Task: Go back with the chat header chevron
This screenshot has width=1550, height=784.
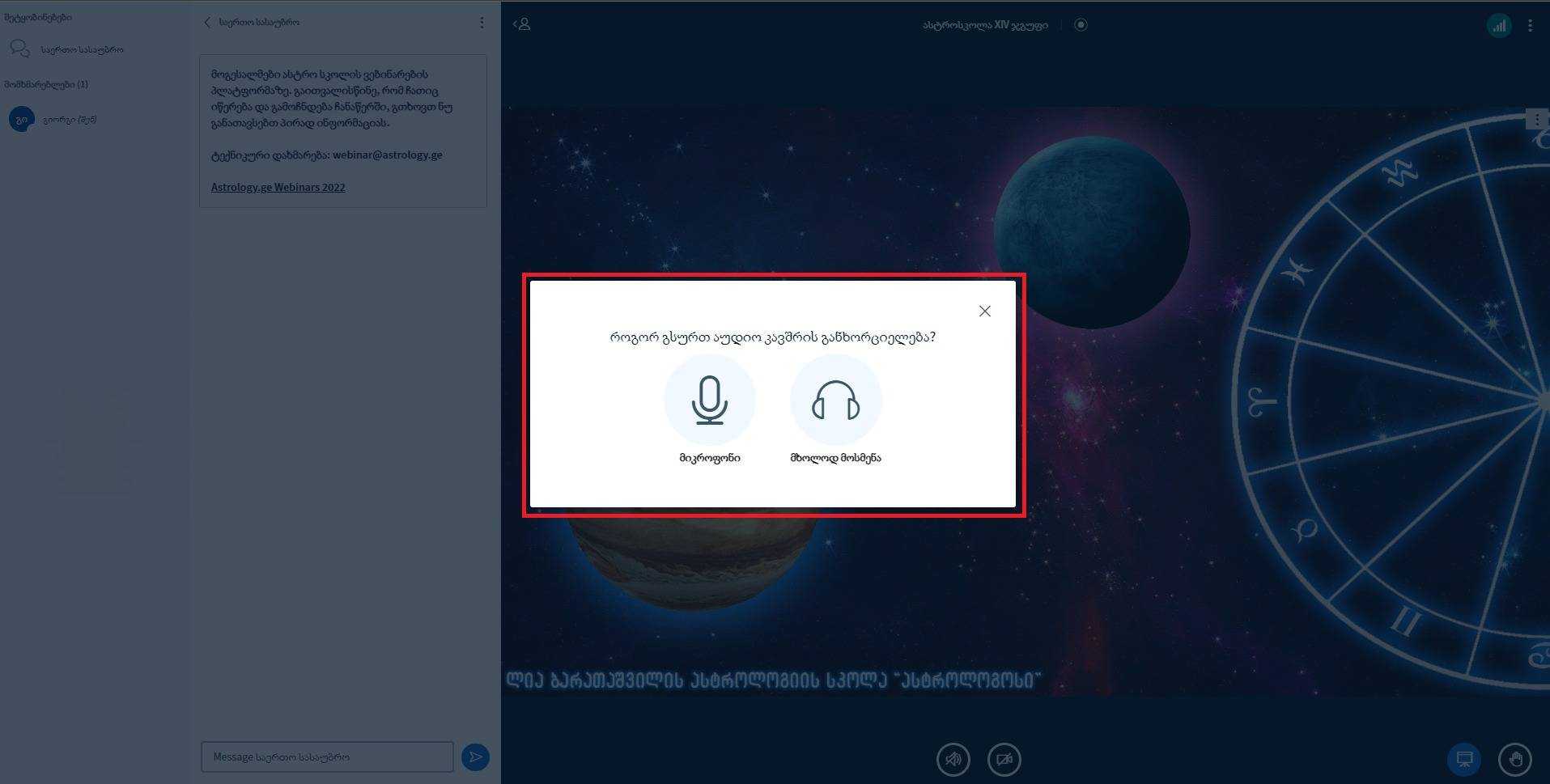Action: (x=207, y=23)
